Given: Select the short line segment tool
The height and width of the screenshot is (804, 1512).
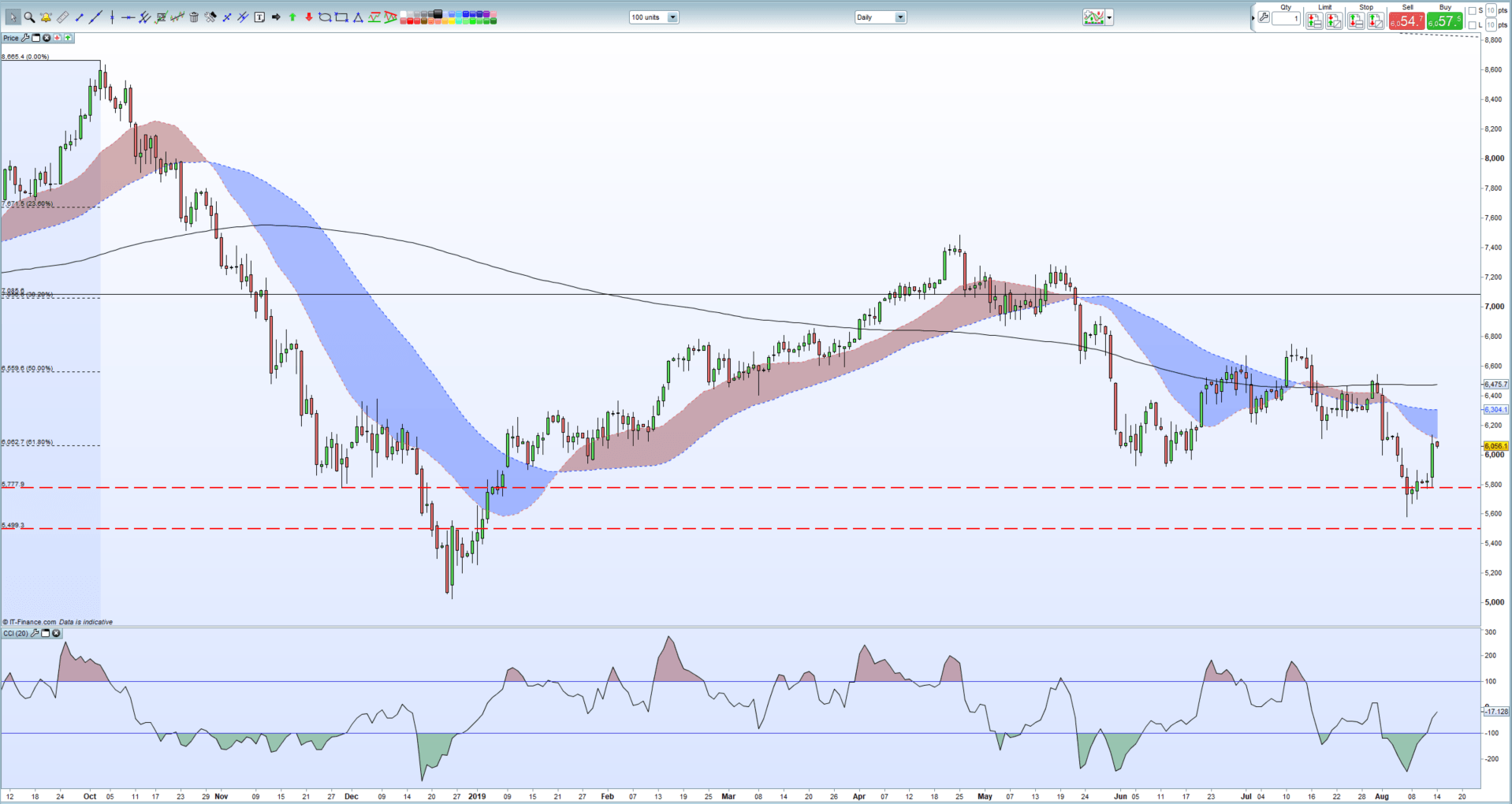Looking at the screenshot, I should coord(79,17).
